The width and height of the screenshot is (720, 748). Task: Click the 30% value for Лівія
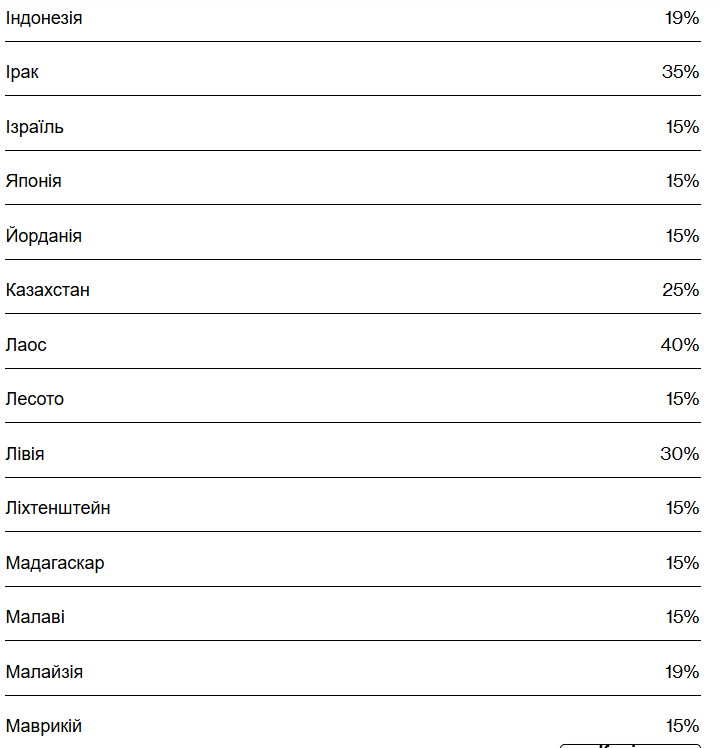[679, 454]
